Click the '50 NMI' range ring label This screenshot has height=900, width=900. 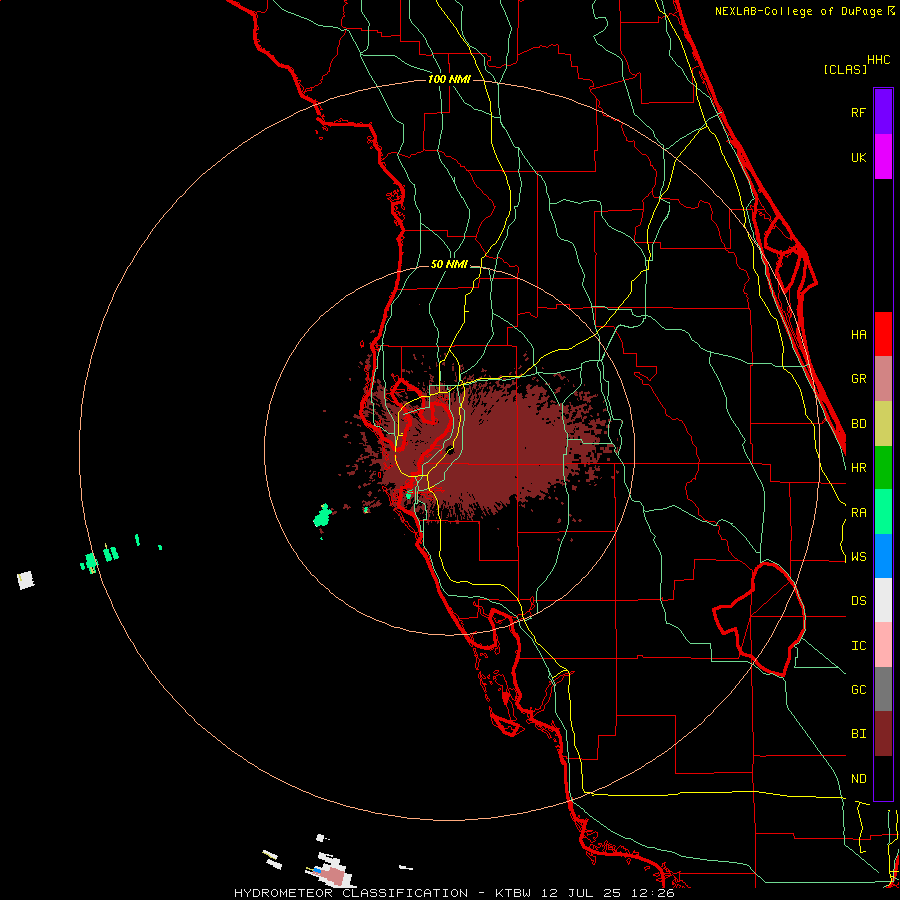pos(449,265)
